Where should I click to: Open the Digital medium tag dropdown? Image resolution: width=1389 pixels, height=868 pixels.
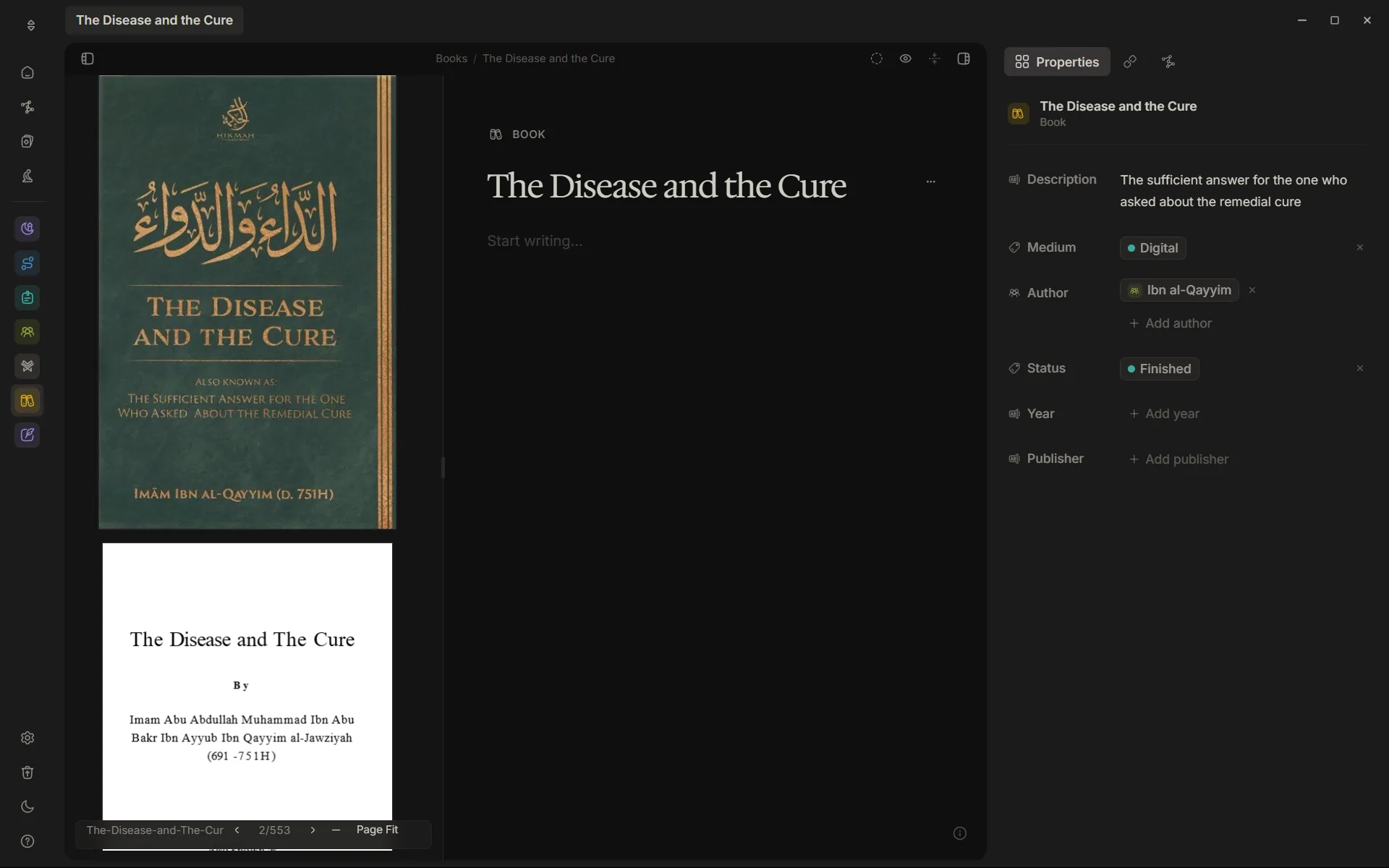[1152, 248]
